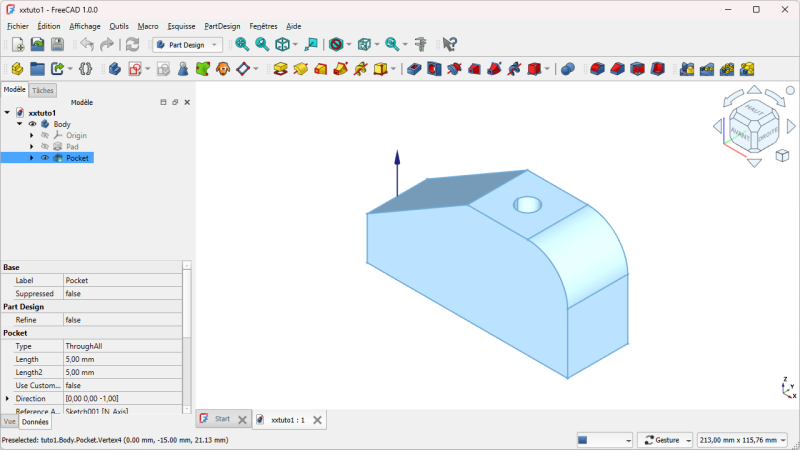Click the Length value field 5,00 mm
This screenshot has width=800, height=450.
click(122, 359)
